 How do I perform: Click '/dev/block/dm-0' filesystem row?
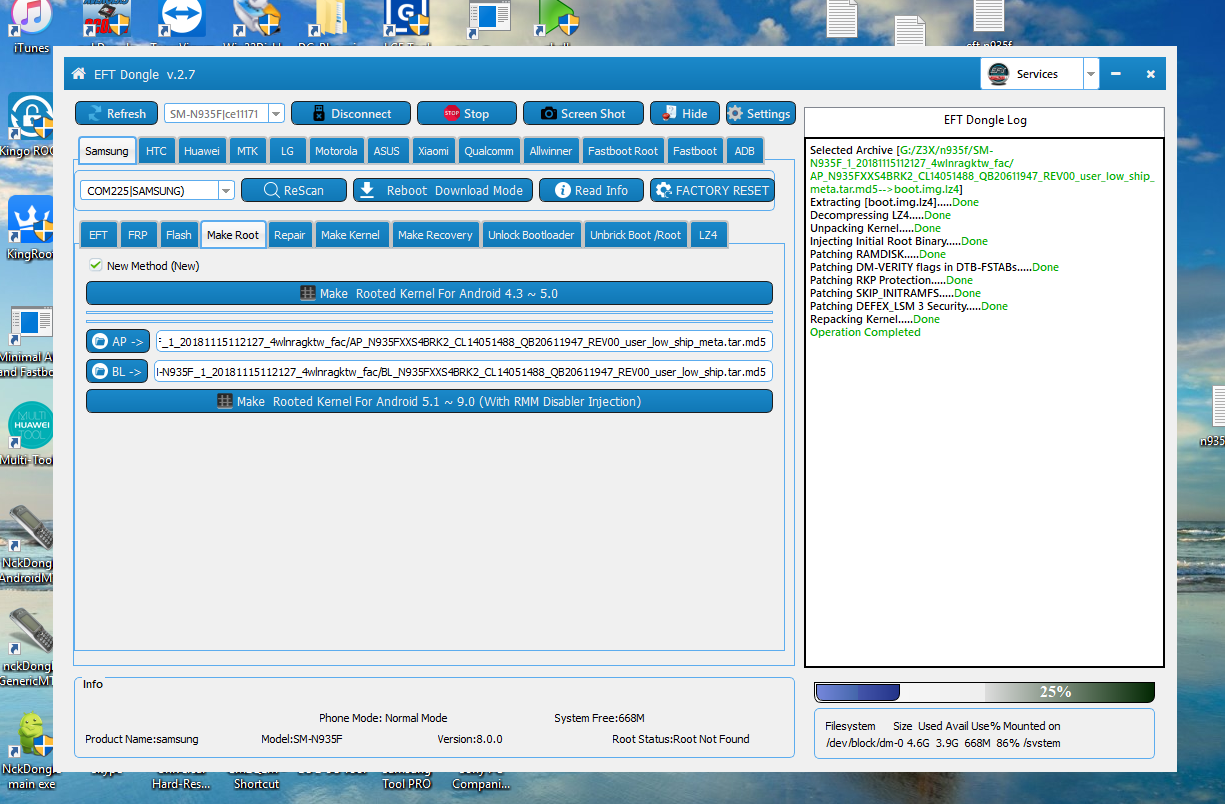[943, 743]
